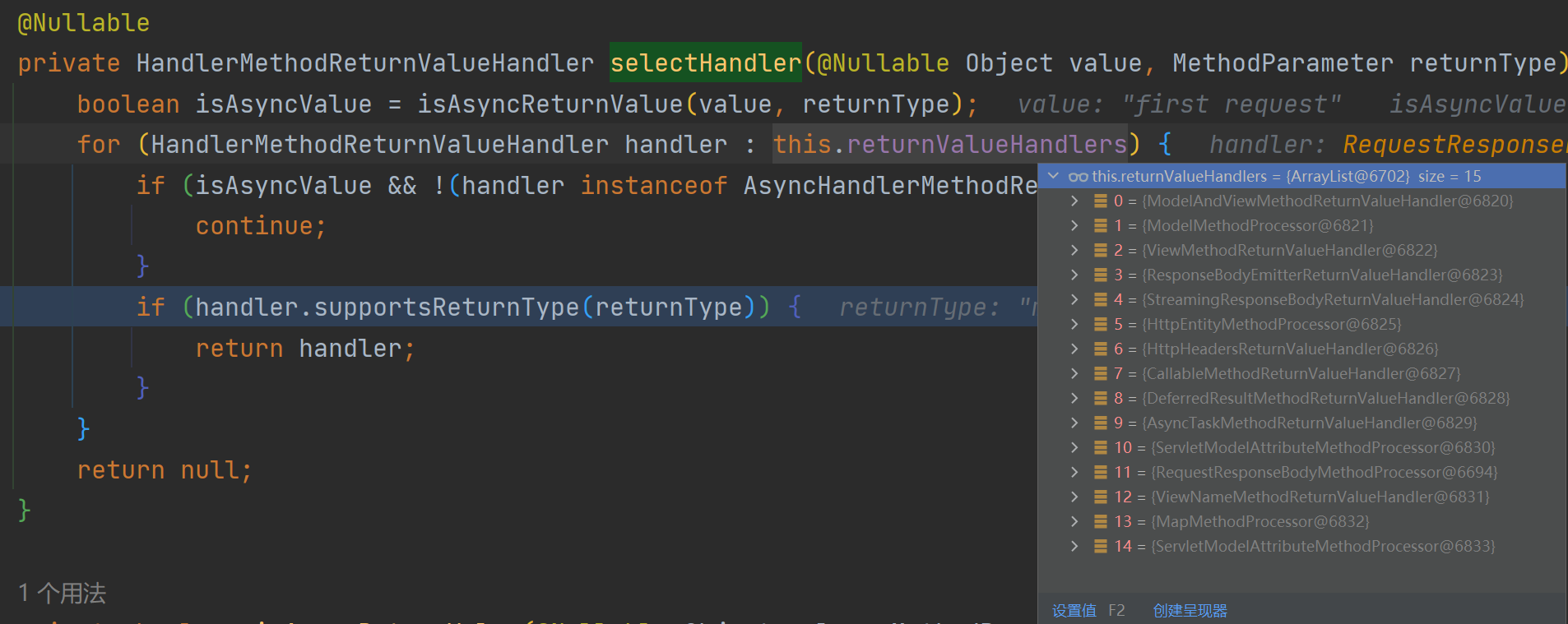Expand entry 13 MapMethodProcessor

click(x=1074, y=521)
